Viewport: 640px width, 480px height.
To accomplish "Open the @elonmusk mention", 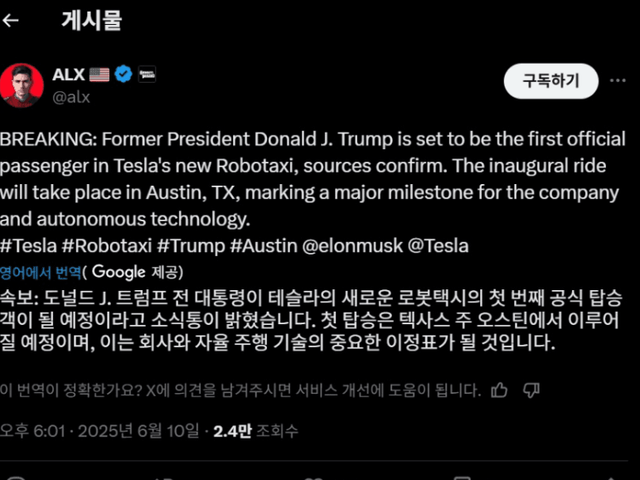I will [346, 245].
